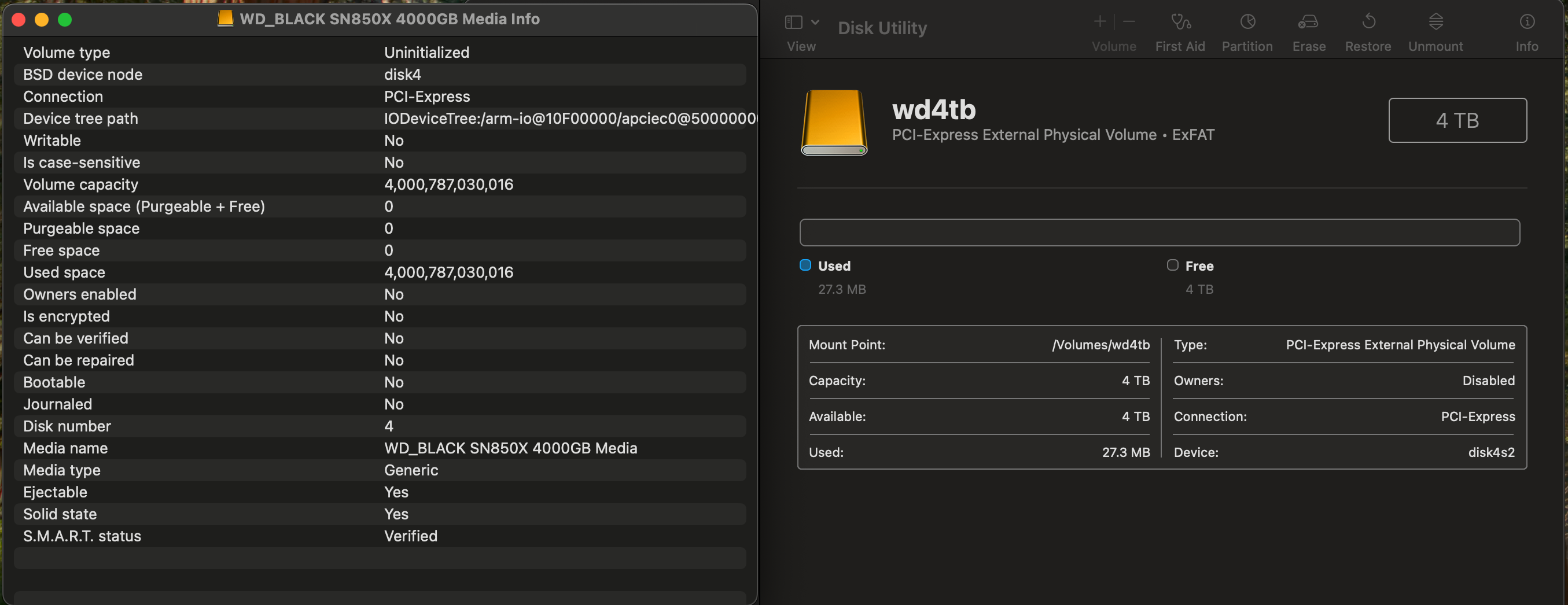Run First Aid from the toolbar
The image size is (1568, 605).
[1180, 23]
